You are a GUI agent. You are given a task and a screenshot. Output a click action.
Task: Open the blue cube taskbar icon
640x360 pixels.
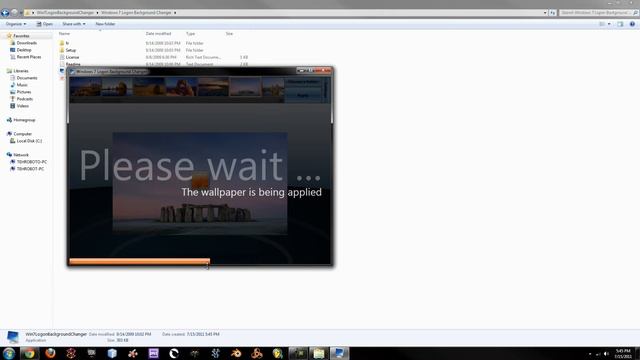click(112, 353)
